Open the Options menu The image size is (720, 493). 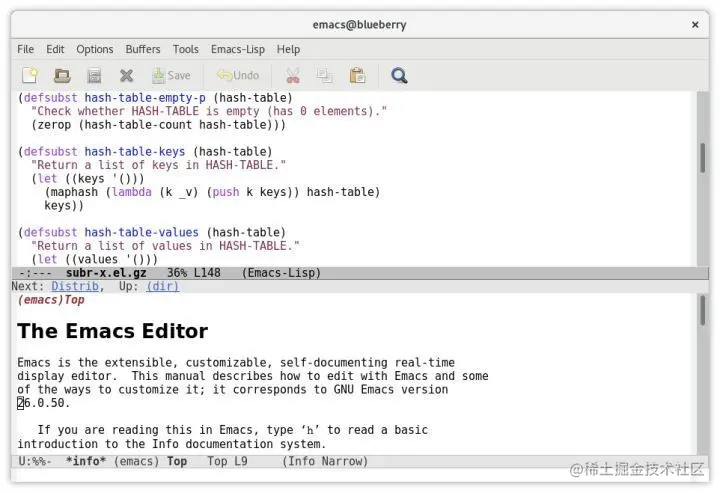point(95,49)
